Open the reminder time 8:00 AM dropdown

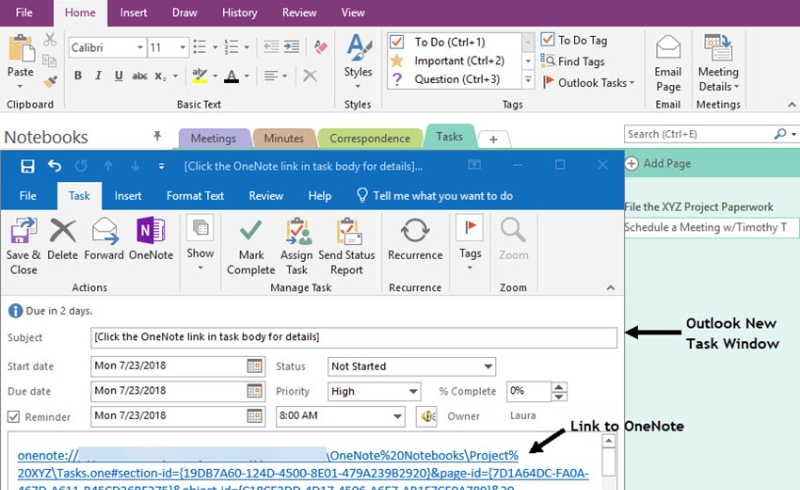pos(397,416)
